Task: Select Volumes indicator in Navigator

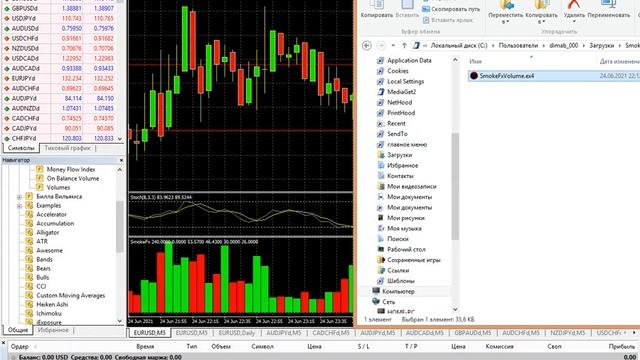Action: pos(58,187)
